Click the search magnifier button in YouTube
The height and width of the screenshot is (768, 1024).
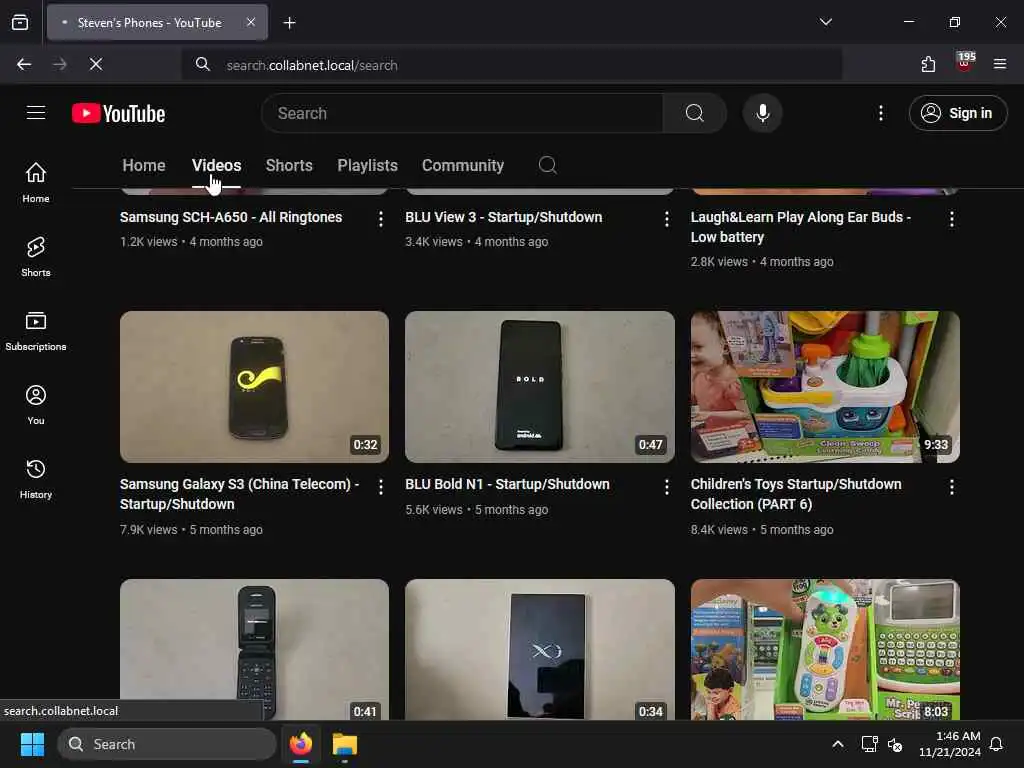coord(694,113)
